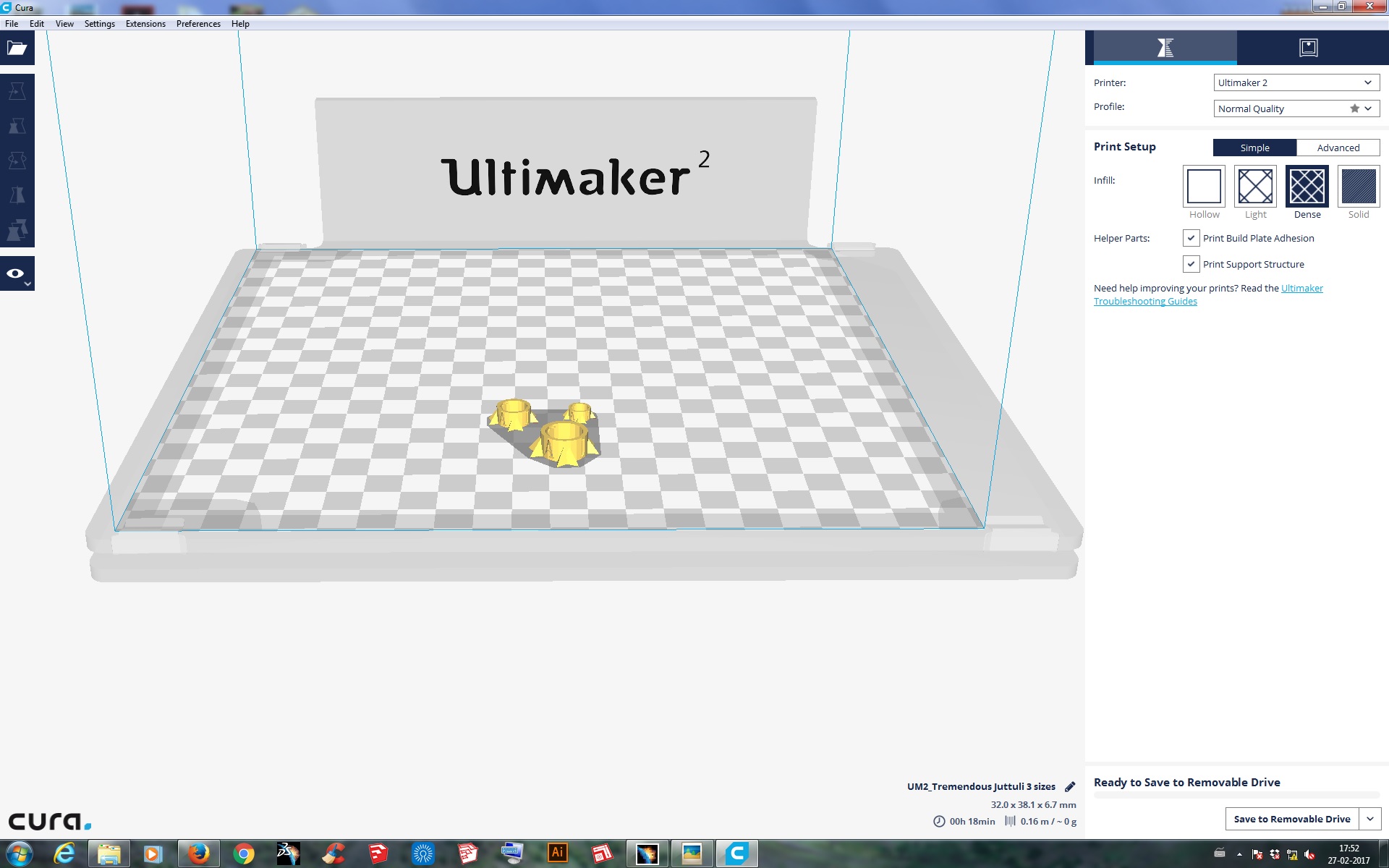
Task: Open the photo viewer taskbar window
Action: coord(692,854)
